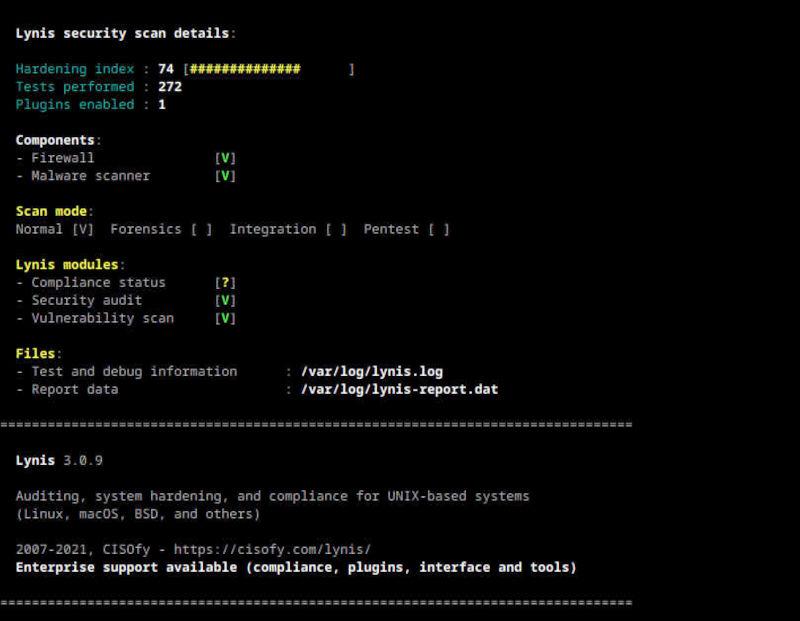This screenshot has width=800, height=621.
Task: Click the Malware scanner [V] status marker
Action: 226,176
